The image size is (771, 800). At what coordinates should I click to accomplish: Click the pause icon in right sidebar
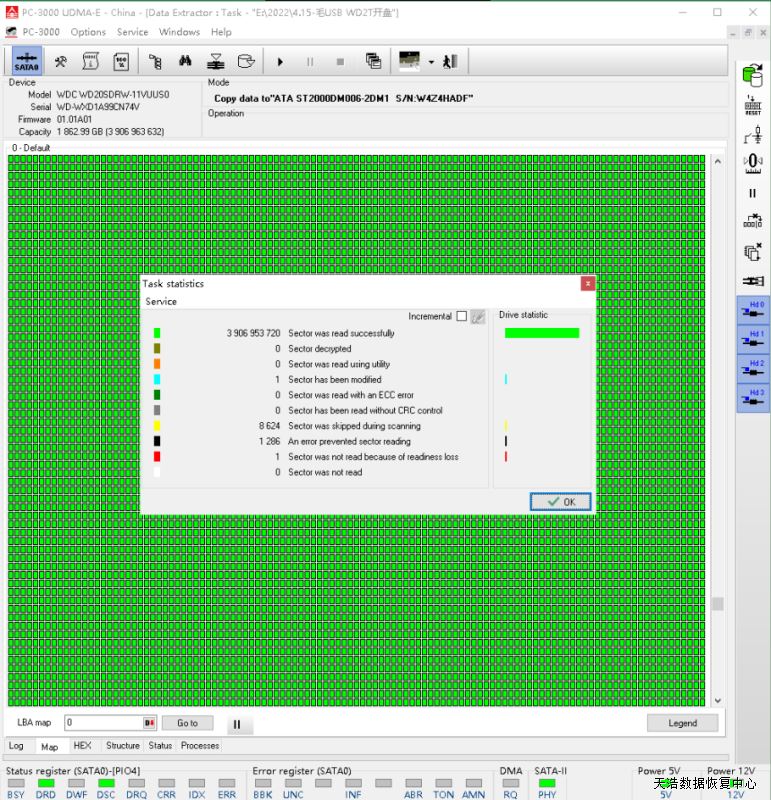752,193
